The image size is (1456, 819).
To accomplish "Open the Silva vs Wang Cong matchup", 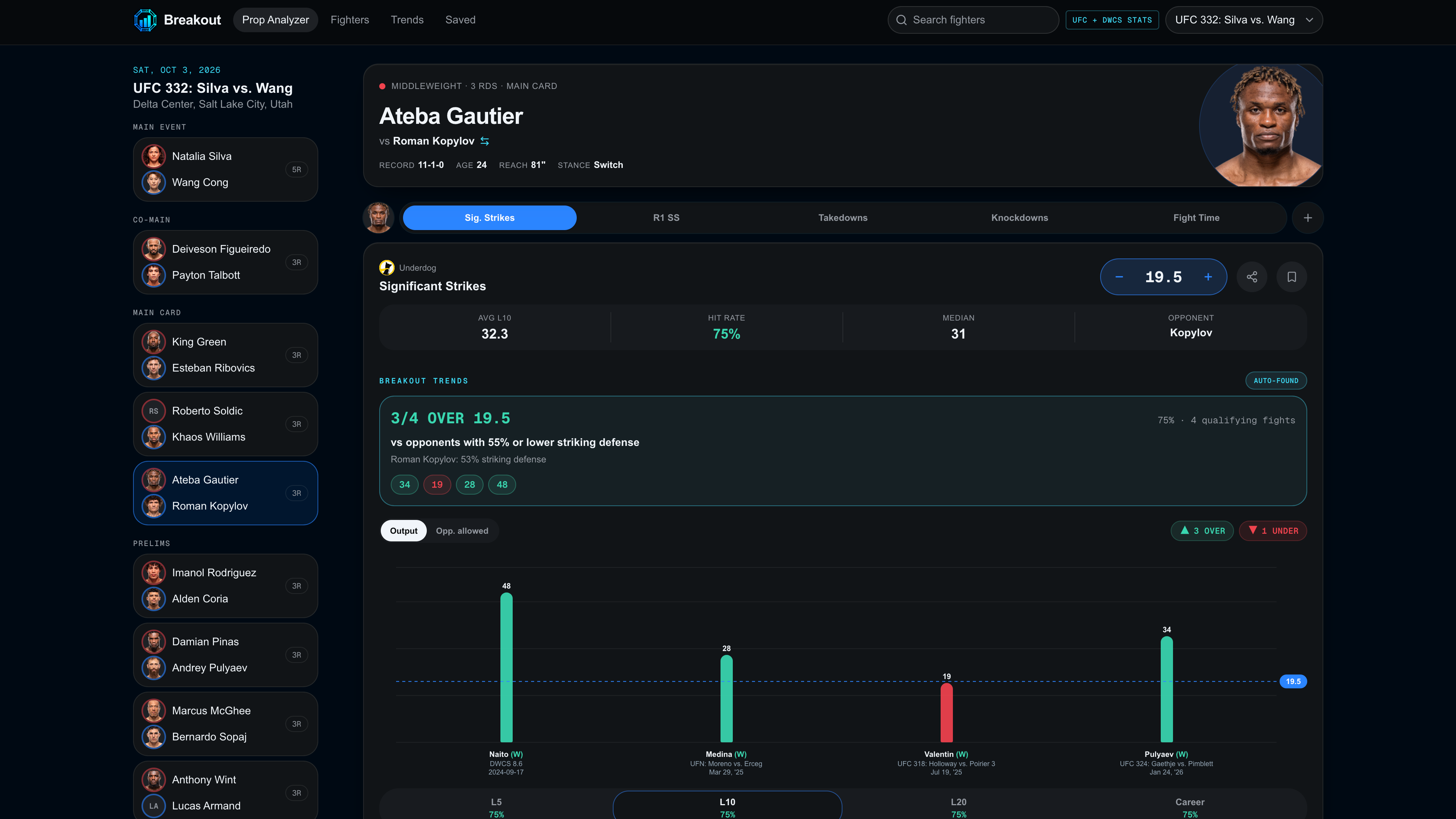I will pyautogui.click(x=225, y=169).
